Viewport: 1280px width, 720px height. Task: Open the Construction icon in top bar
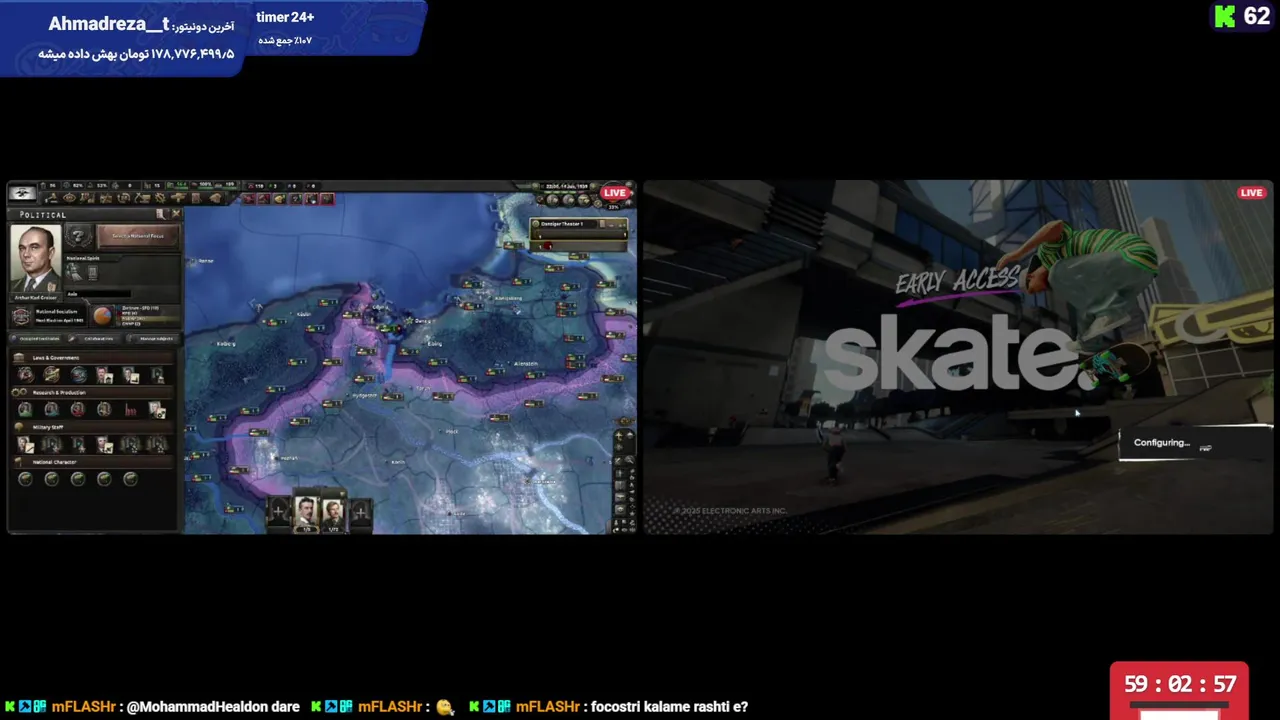(x=142, y=198)
